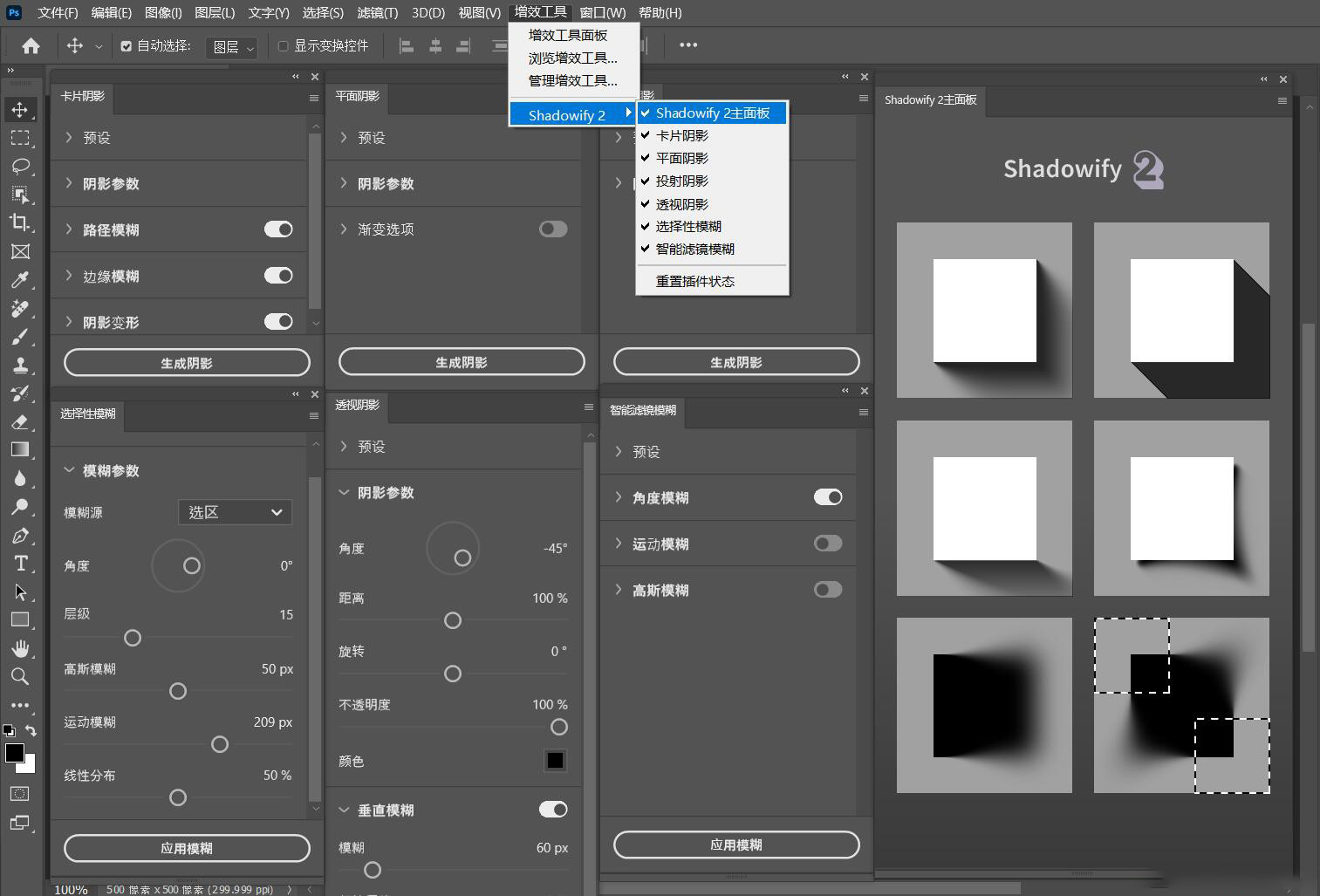Select the Crop tool
This screenshot has height=896, width=1320.
[22, 223]
